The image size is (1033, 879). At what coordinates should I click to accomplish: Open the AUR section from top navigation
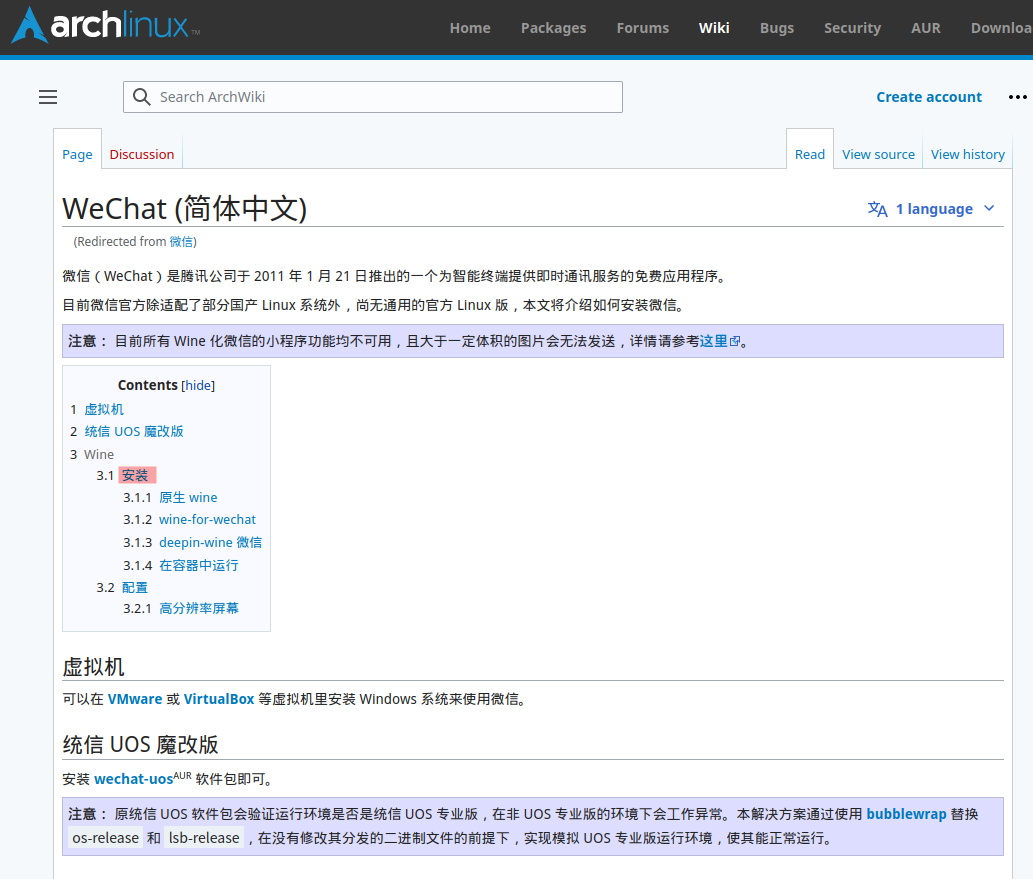925,28
